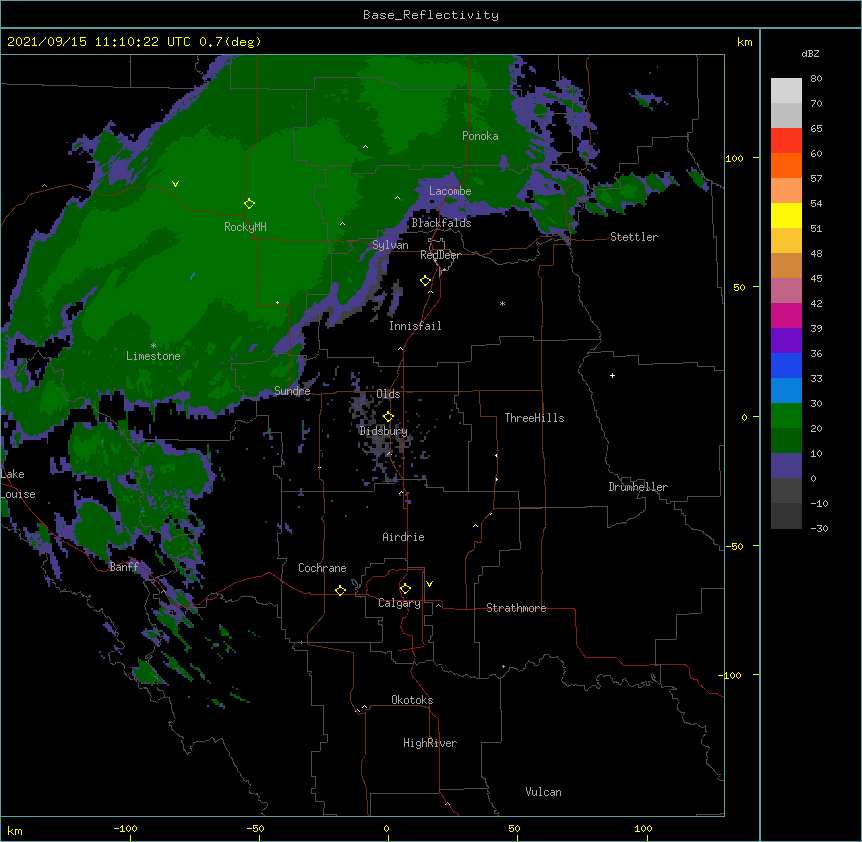Viewport: 862px width, 842px height.
Task: Pick the violet 39-36 dBZ legend swatch
Action: [786, 341]
